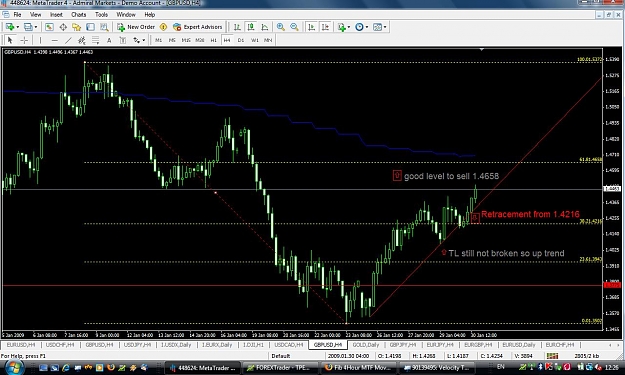Expand the arrows objects dropdown
Image resolution: width=625 pixels, height=375 pixels.
[x=143, y=40]
